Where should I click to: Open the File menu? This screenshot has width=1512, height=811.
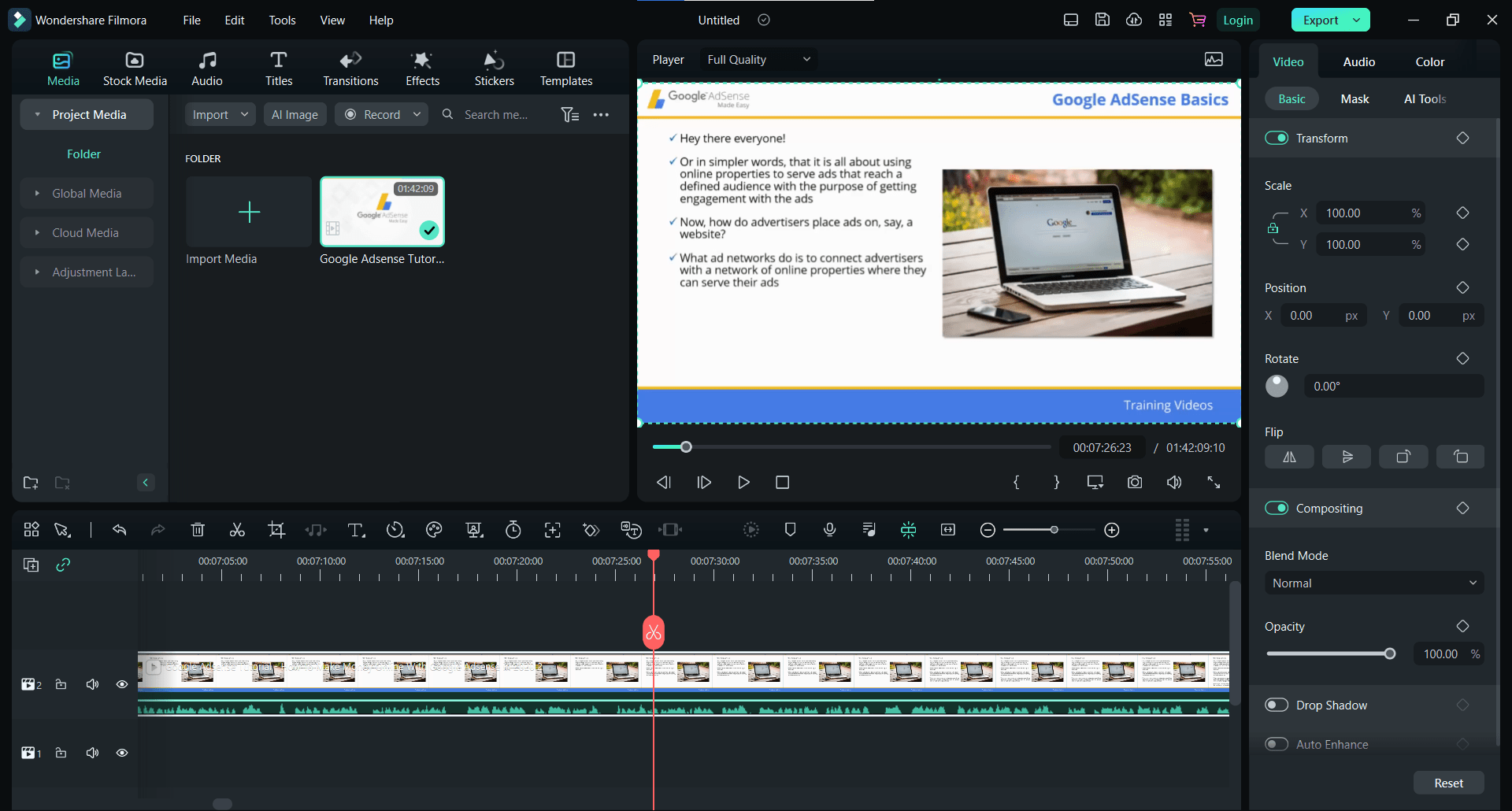tap(191, 20)
